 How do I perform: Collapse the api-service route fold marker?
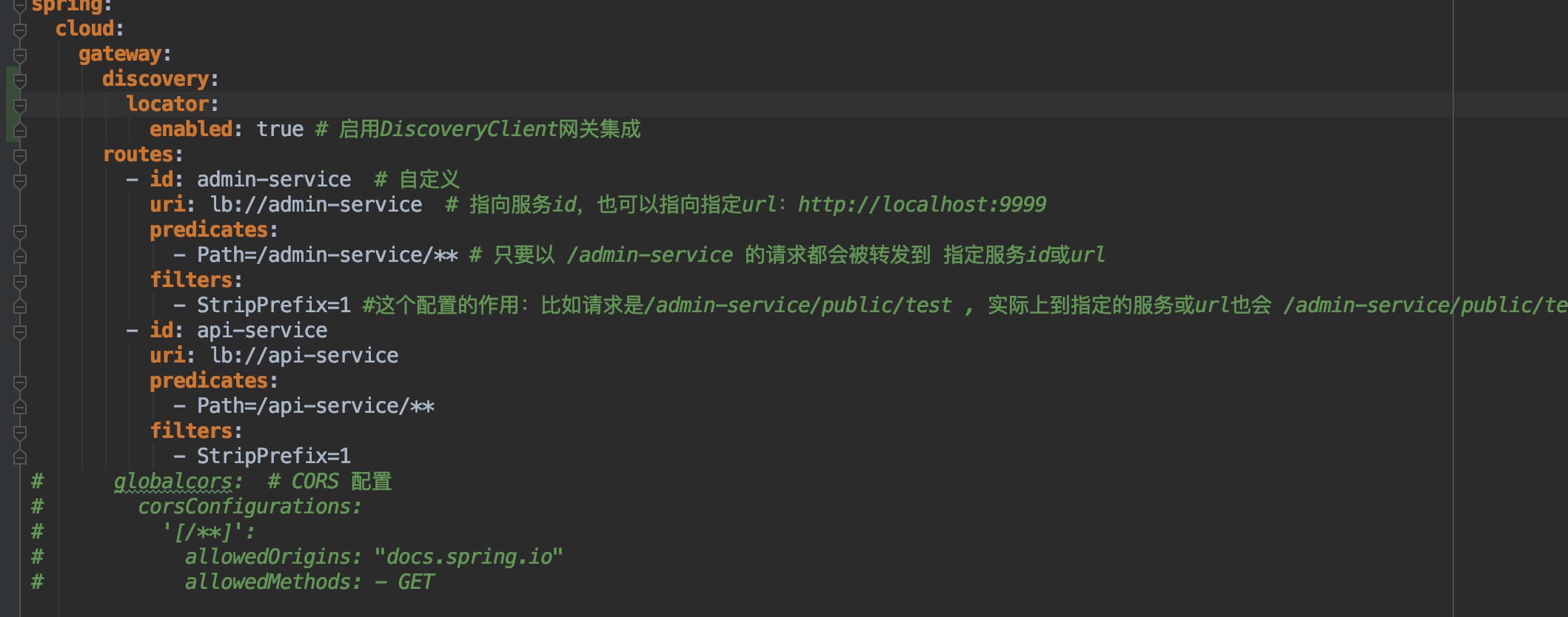pyautogui.click(x=20, y=332)
